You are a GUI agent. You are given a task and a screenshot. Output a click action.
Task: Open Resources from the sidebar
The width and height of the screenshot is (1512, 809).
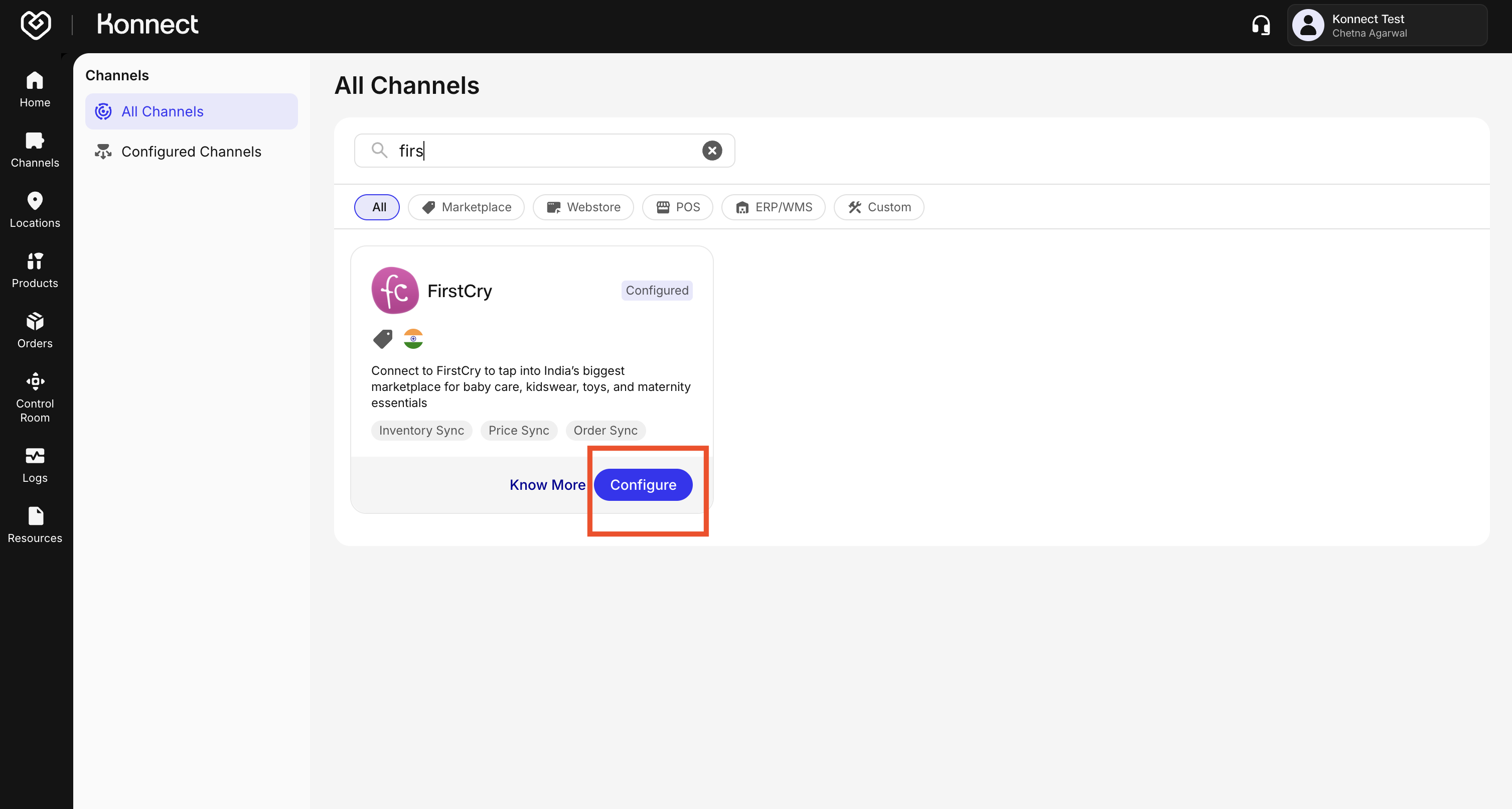pos(35,525)
